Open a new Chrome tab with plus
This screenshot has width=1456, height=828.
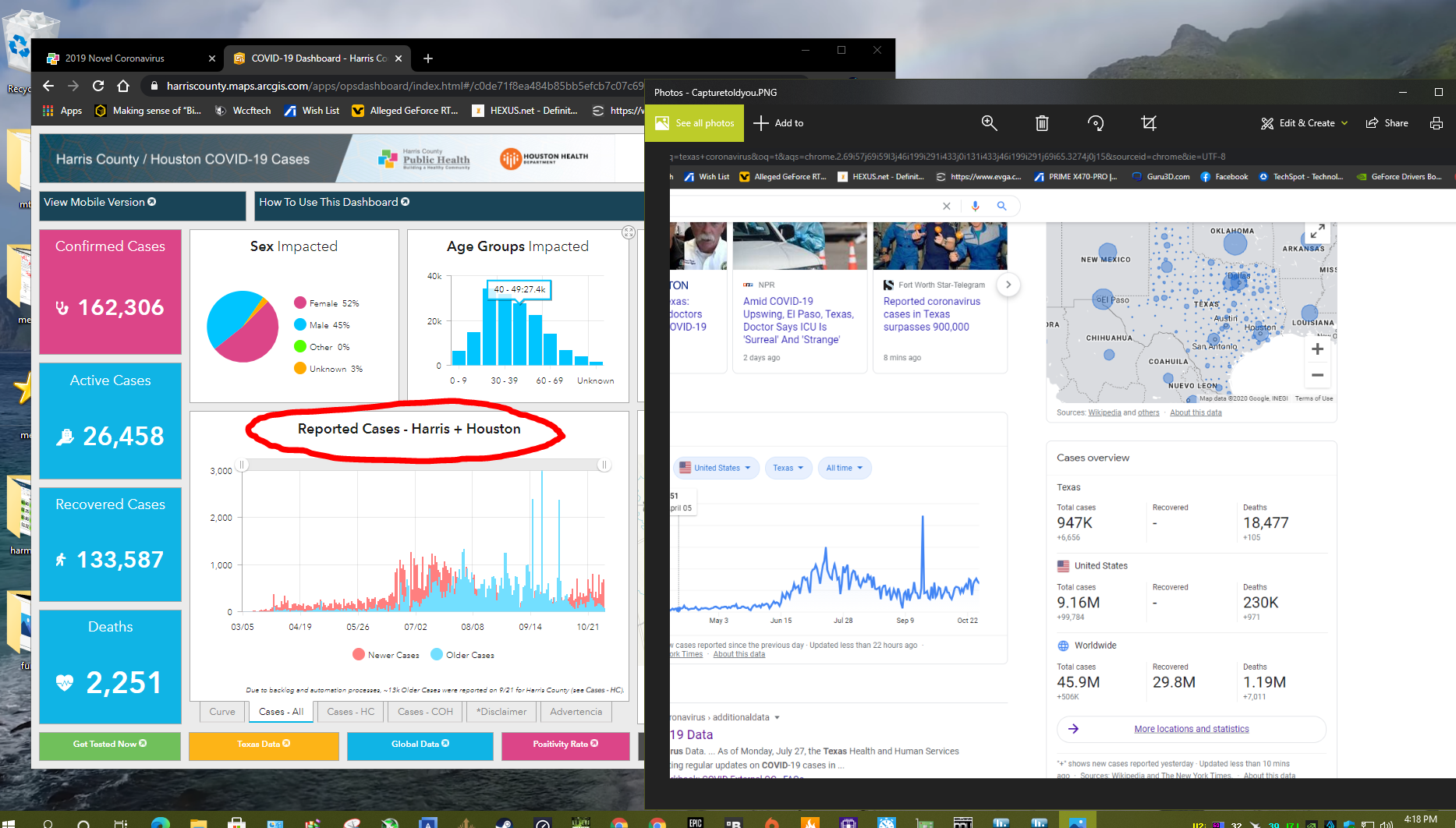[x=428, y=58]
